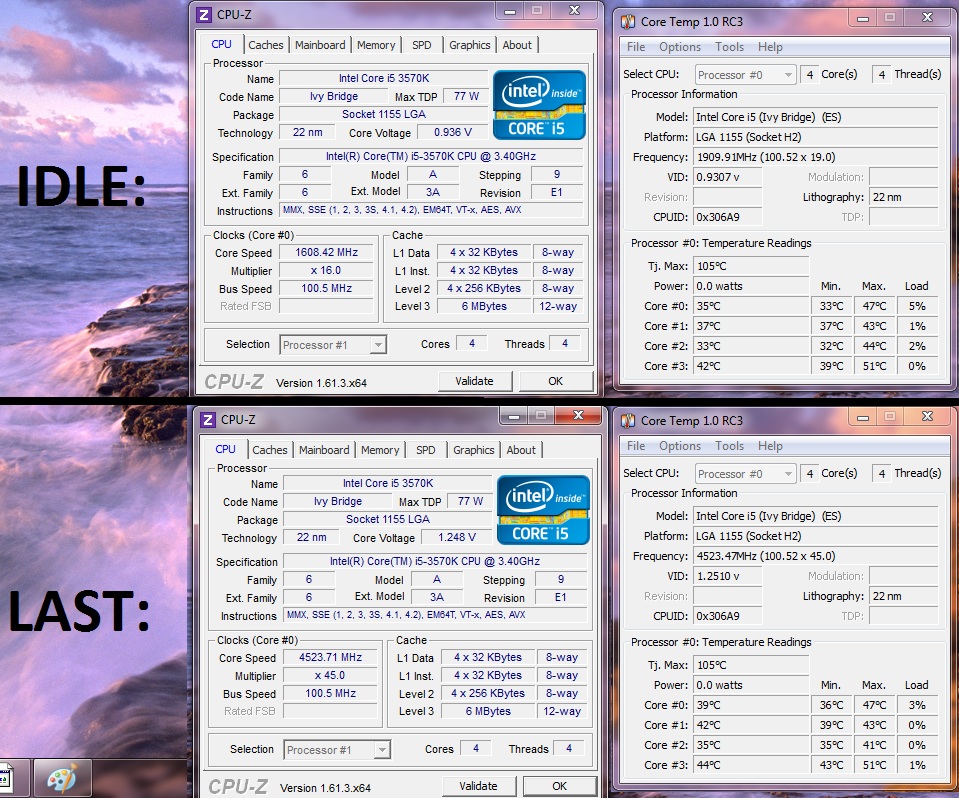Screen dimensions: 959x798
Task: Open the Tools menu in the IDLE Core Temp window
Action: [730, 47]
